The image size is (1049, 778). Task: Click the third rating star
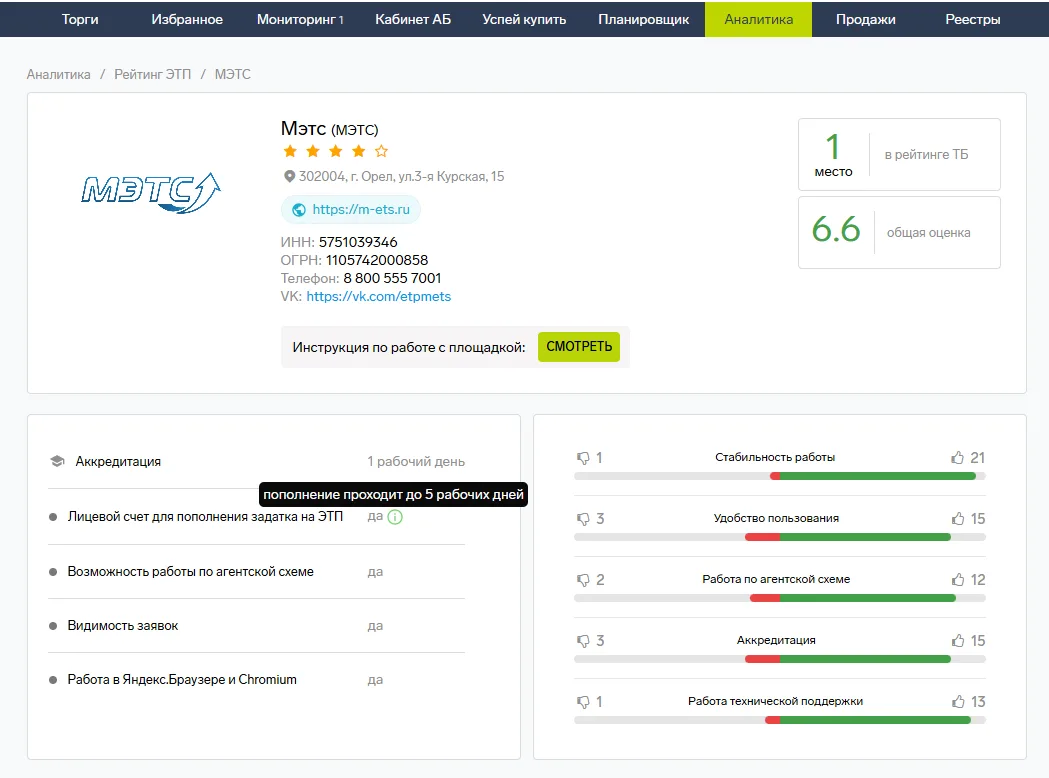[336, 151]
